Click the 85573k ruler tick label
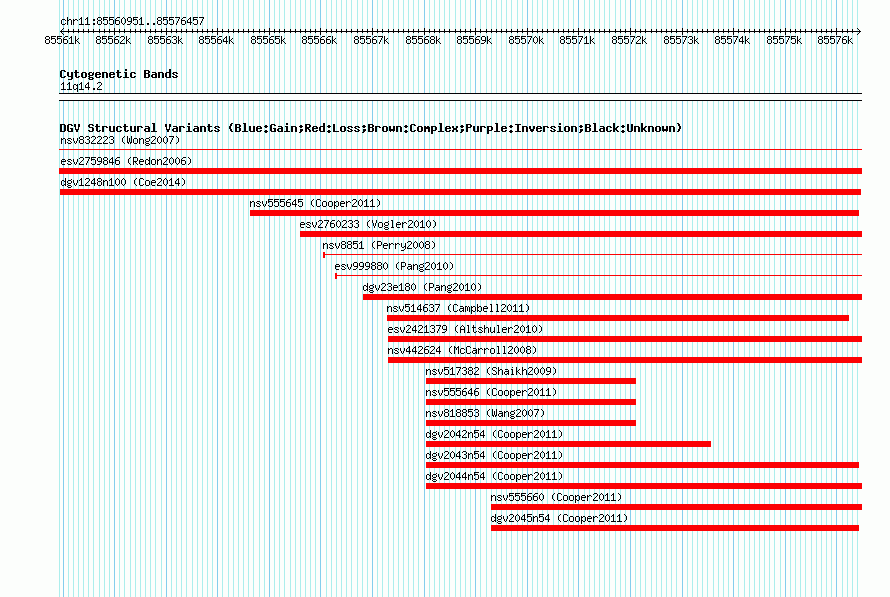 click(681, 40)
